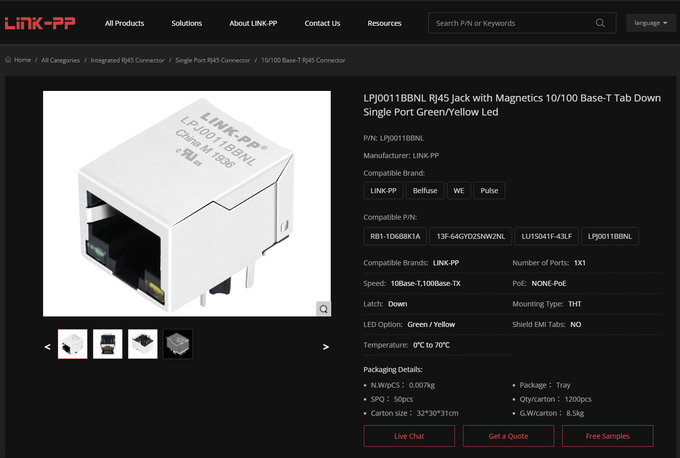680x458 pixels.
Task: Open the language dropdown
Action: (651, 23)
